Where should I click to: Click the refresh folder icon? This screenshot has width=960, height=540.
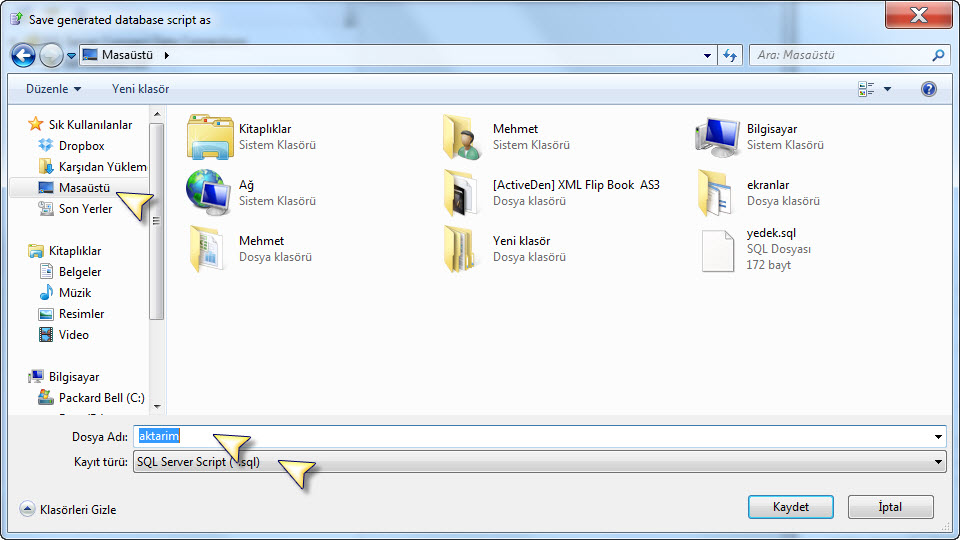[x=730, y=55]
